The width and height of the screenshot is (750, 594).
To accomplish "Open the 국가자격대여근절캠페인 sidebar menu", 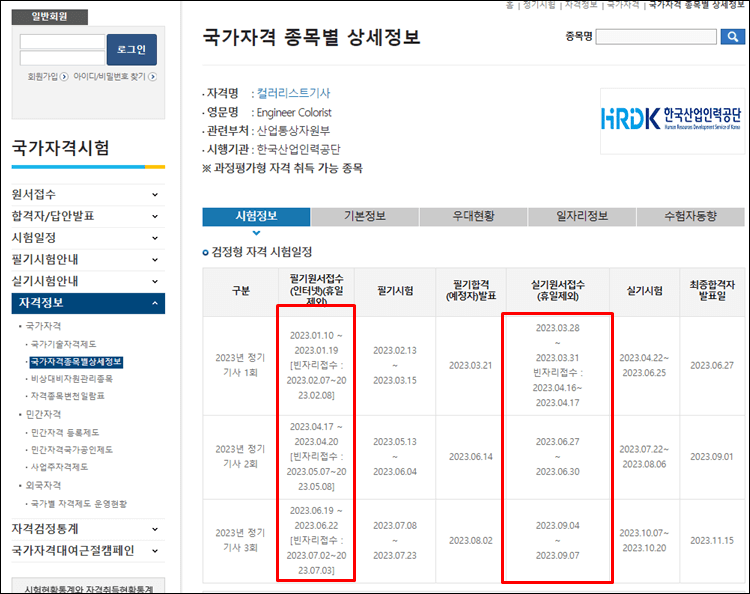I will (88, 551).
